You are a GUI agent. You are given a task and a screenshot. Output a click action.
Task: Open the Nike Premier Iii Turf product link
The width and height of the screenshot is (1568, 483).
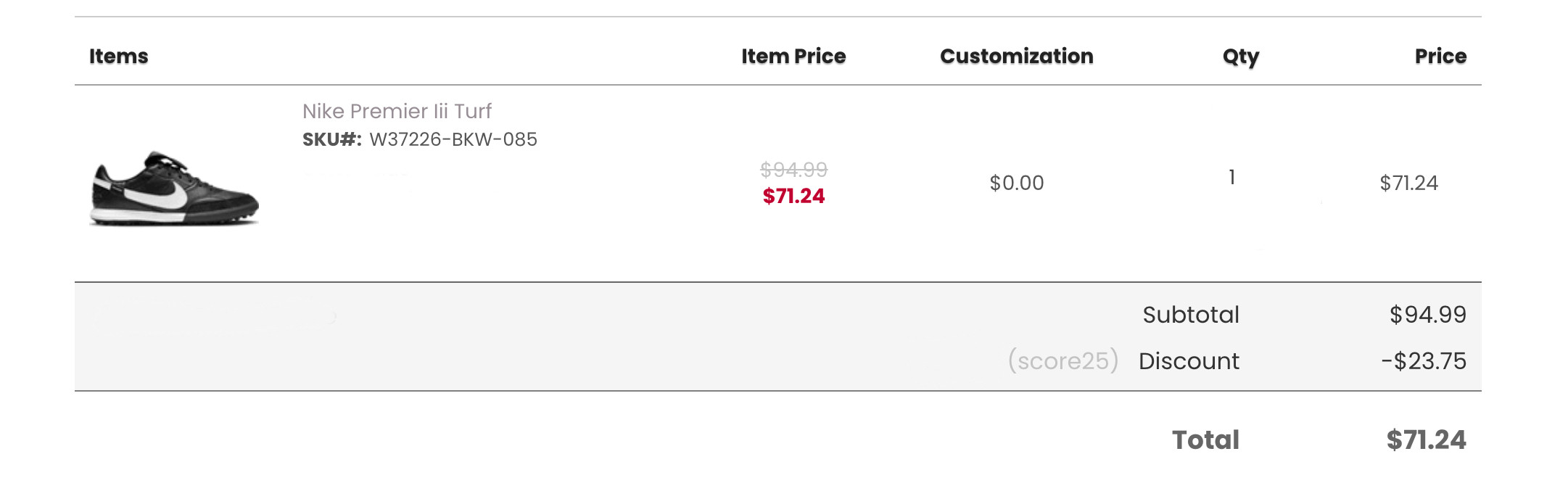click(x=397, y=111)
